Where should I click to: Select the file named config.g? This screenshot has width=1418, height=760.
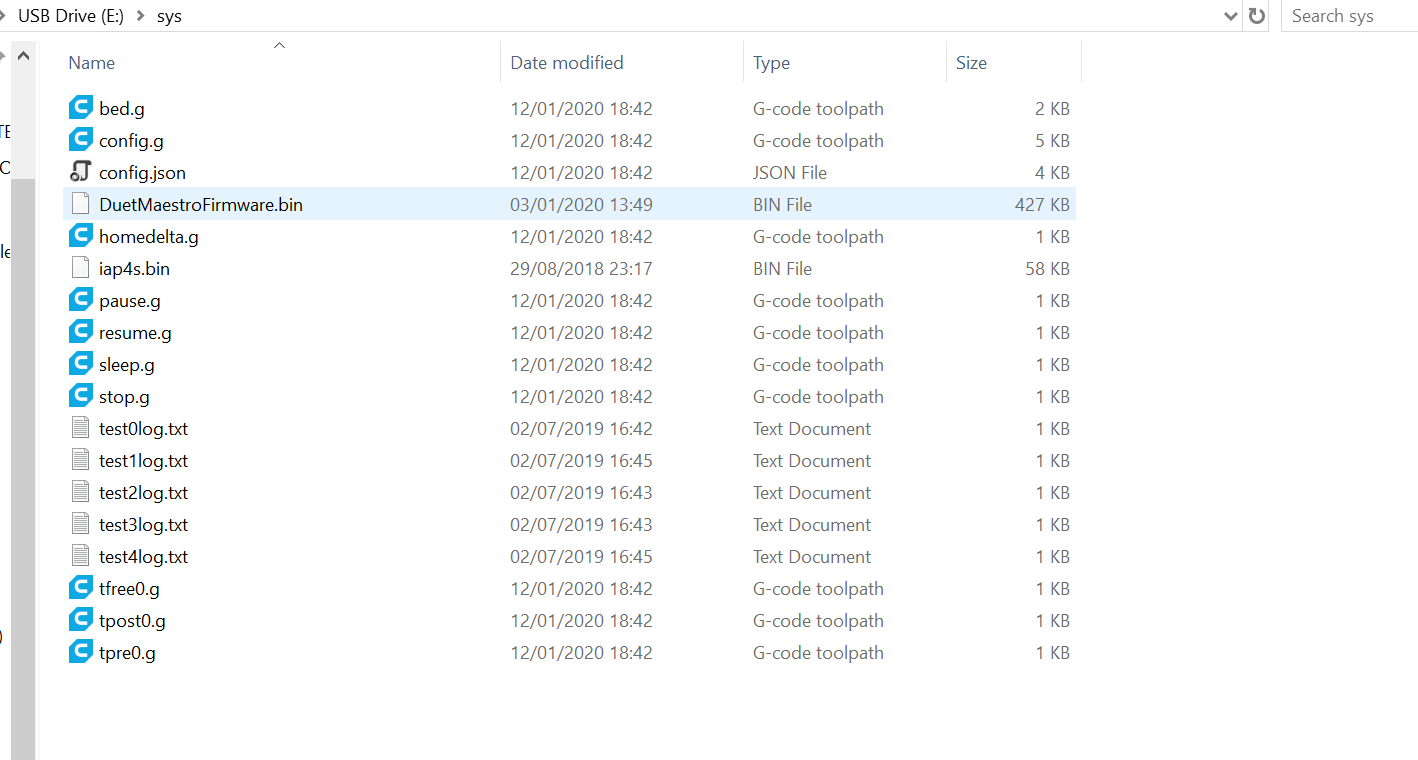[x=131, y=140]
